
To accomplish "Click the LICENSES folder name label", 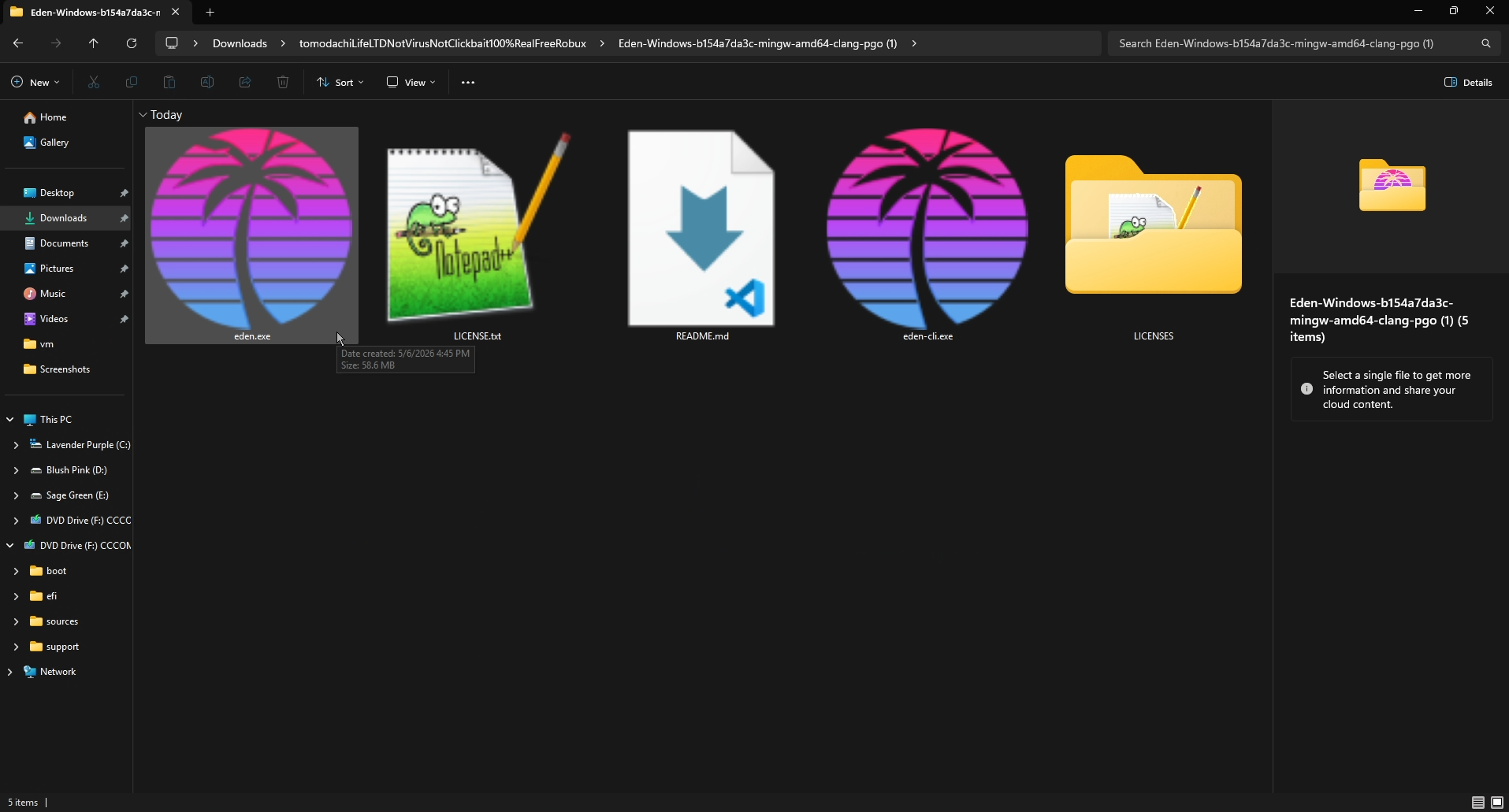I will (1154, 336).
